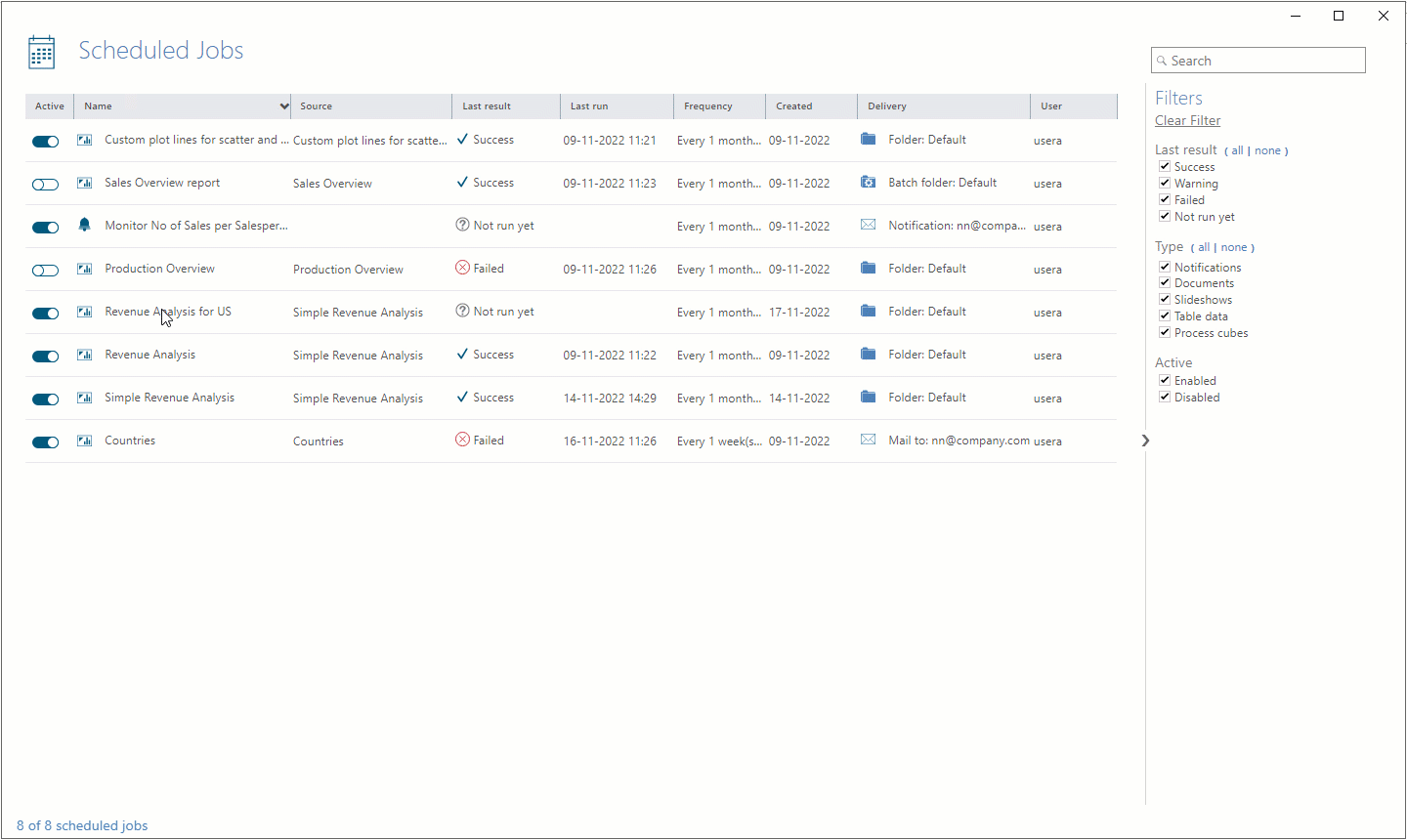Select 'all' for Last result filters

[1237, 150]
